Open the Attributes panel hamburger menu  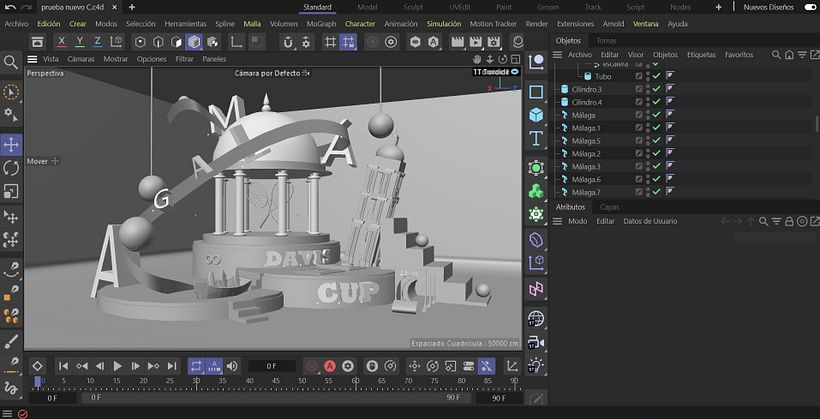pos(557,221)
